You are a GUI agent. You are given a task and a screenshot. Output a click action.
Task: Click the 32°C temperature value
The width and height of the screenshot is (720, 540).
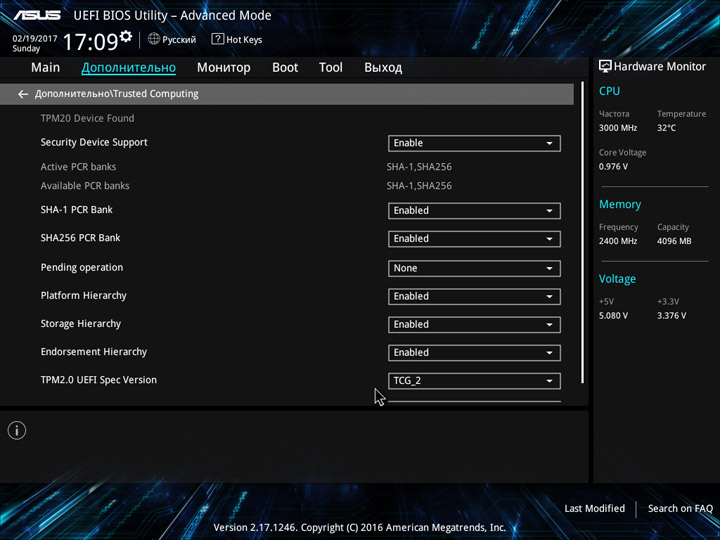click(666, 128)
